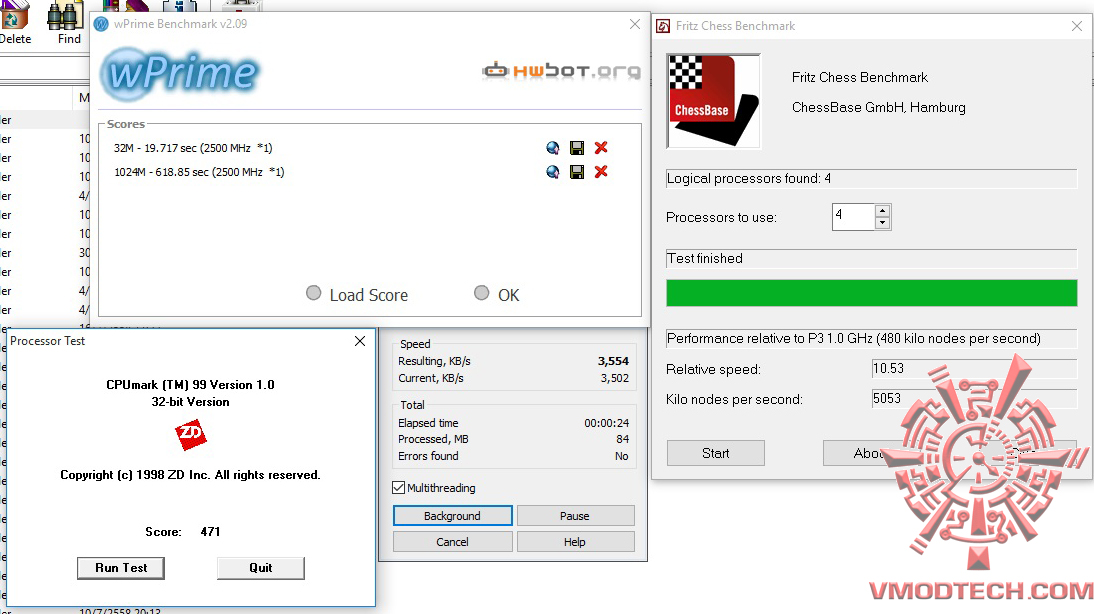Close the Fritz Chess Benchmark window

pyautogui.click(x=1077, y=27)
